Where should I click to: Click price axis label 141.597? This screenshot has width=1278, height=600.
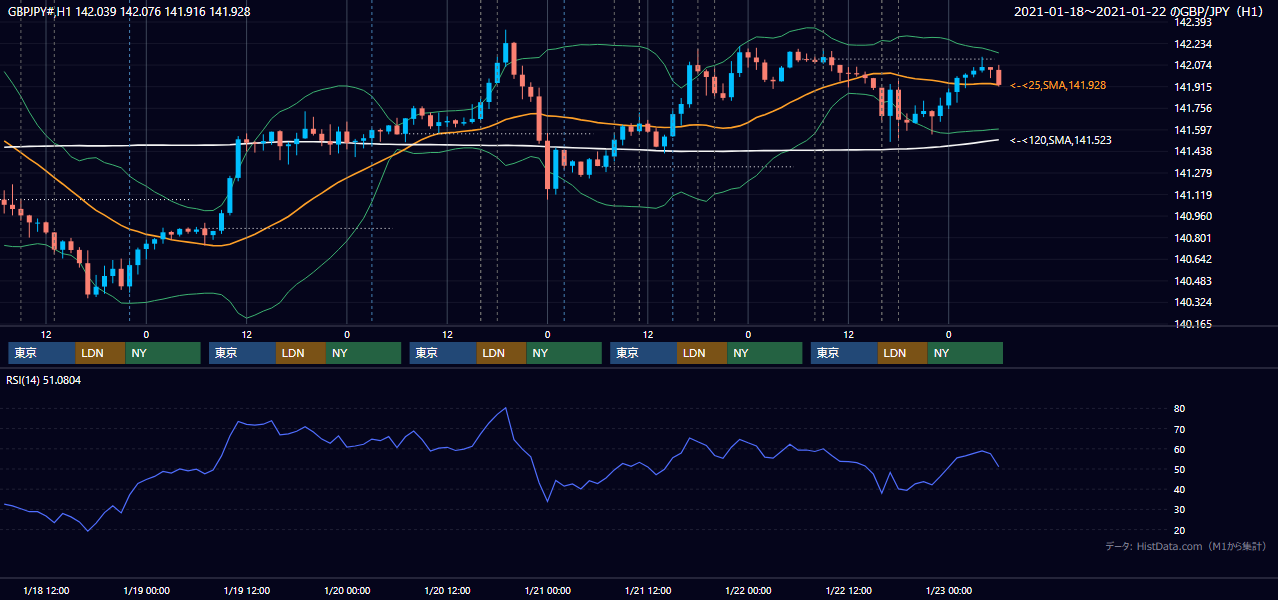[1193, 130]
